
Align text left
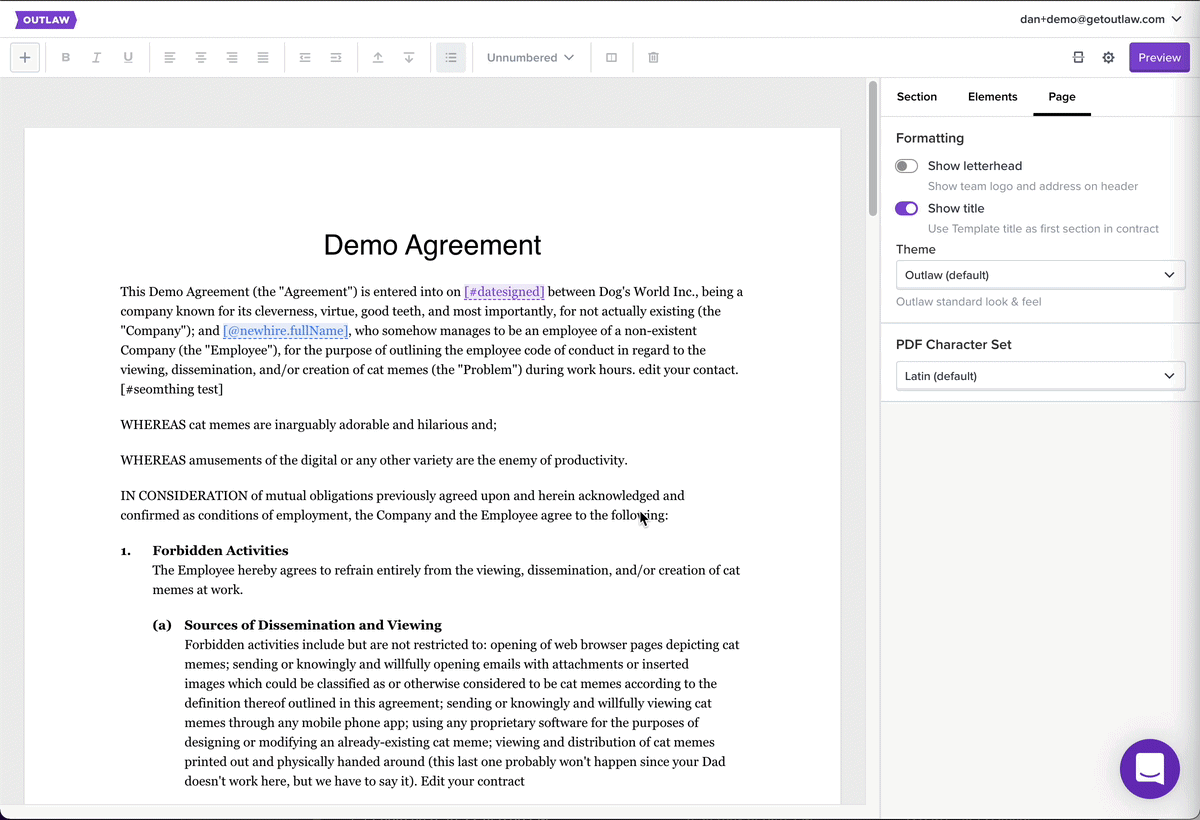[x=170, y=58]
